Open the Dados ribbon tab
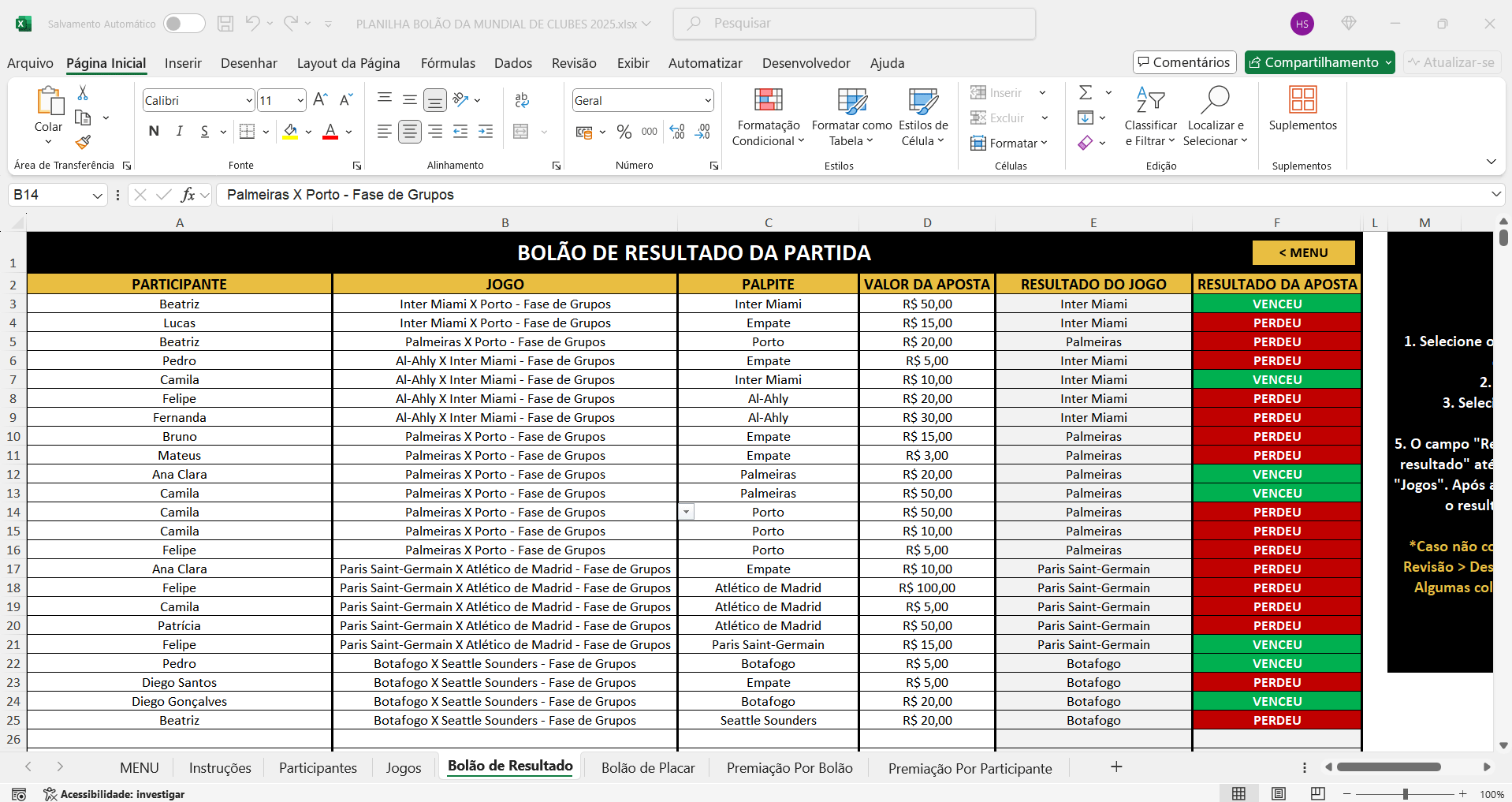Image resolution: width=1512 pixels, height=802 pixels. [x=513, y=63]
